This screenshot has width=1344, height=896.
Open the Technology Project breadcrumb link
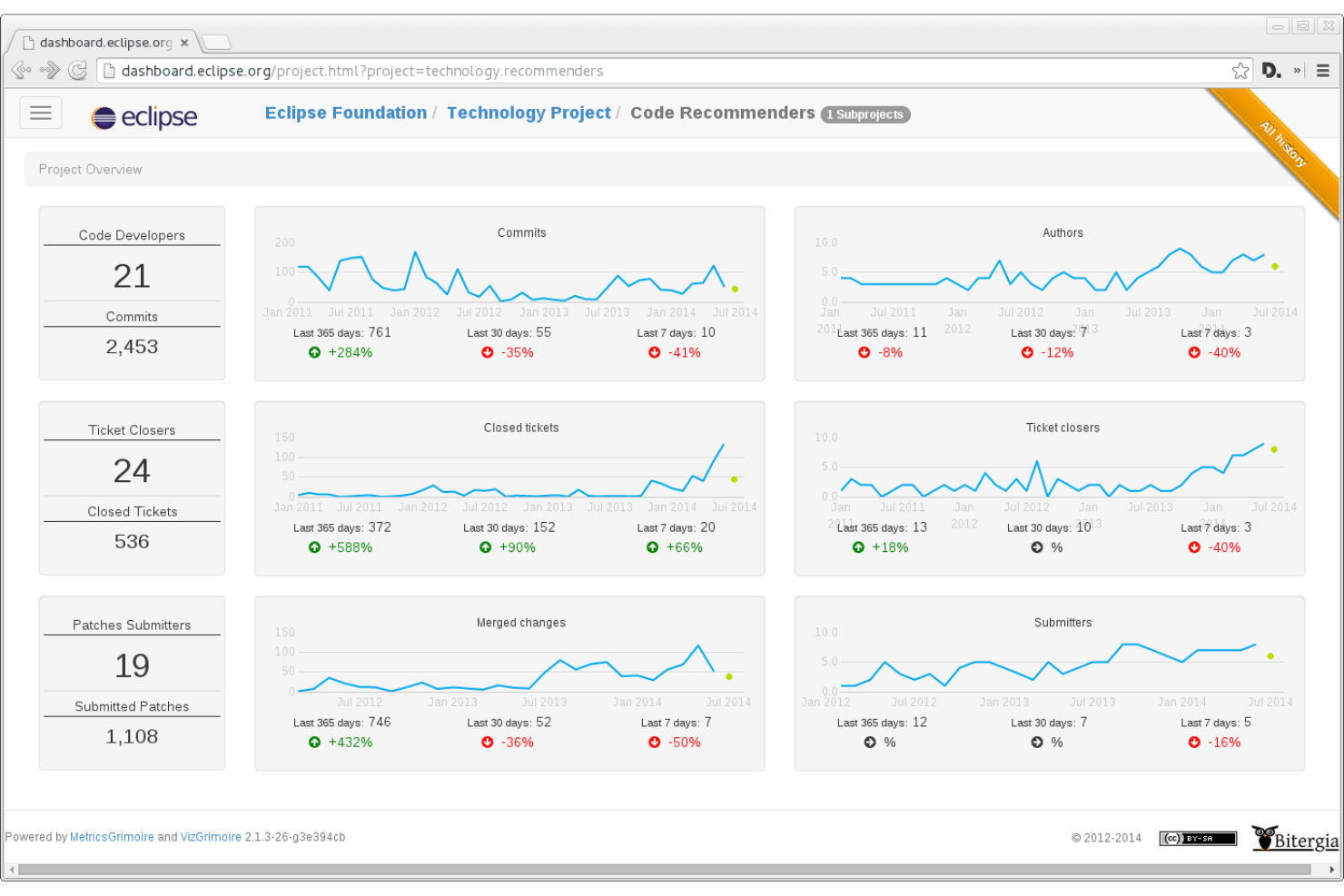click(x=529, y=113)
